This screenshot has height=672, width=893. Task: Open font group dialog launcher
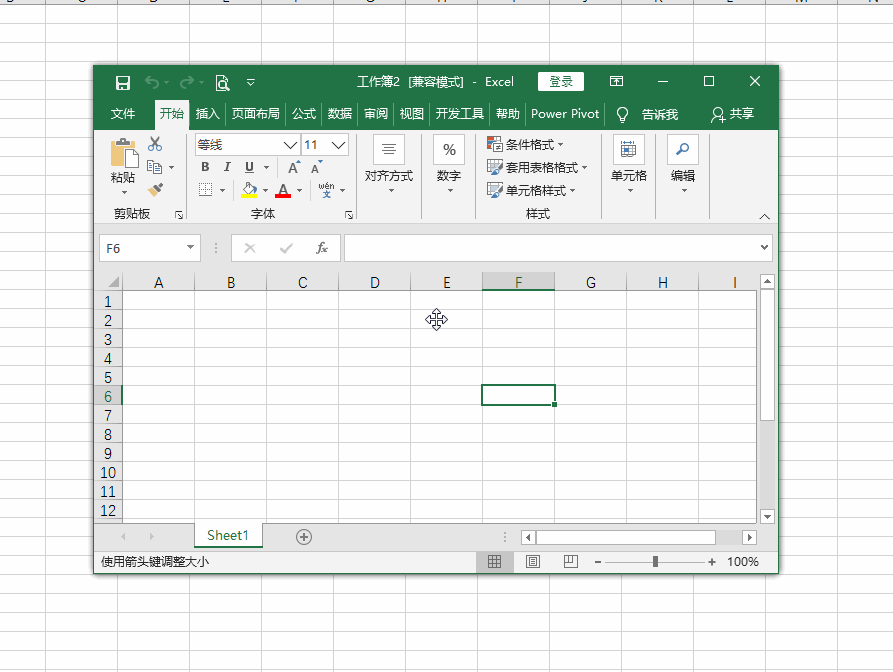point(349,215)
